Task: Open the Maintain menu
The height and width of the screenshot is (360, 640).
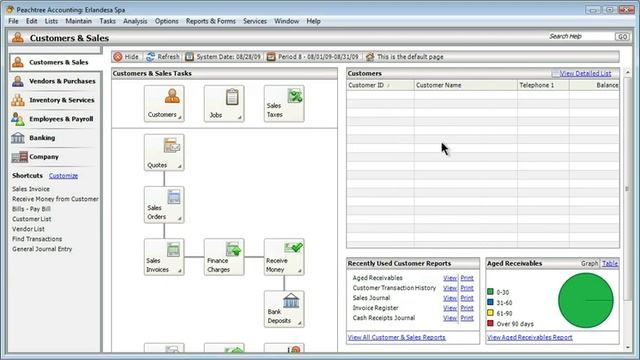Action: point(78,21)
